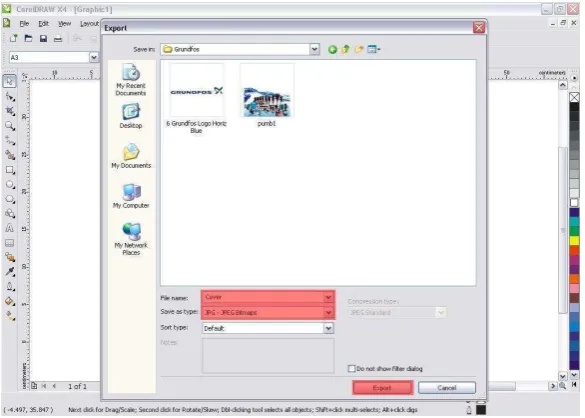Expand the File name dropdown arrow

click(x=328, y=297)
